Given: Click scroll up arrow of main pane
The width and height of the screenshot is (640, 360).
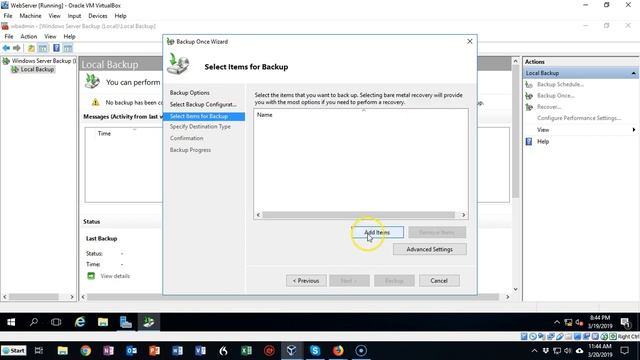Looking at the screenshot, I should pos(515,61).
